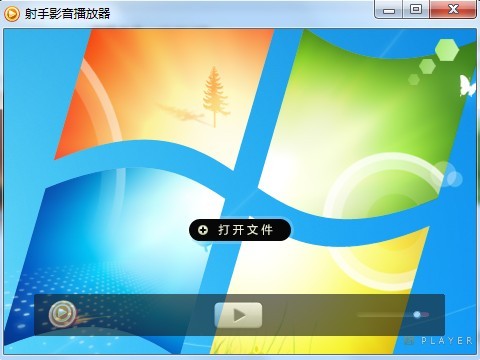Click the orange app icon in title bar
Viewport: 480px width, 360px height.
pos(12,14)
